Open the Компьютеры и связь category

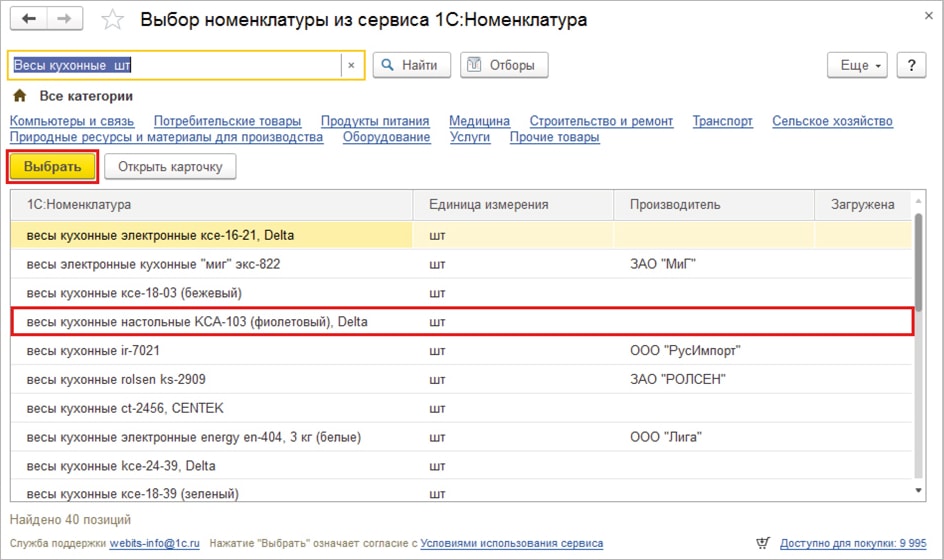[72, 121]
